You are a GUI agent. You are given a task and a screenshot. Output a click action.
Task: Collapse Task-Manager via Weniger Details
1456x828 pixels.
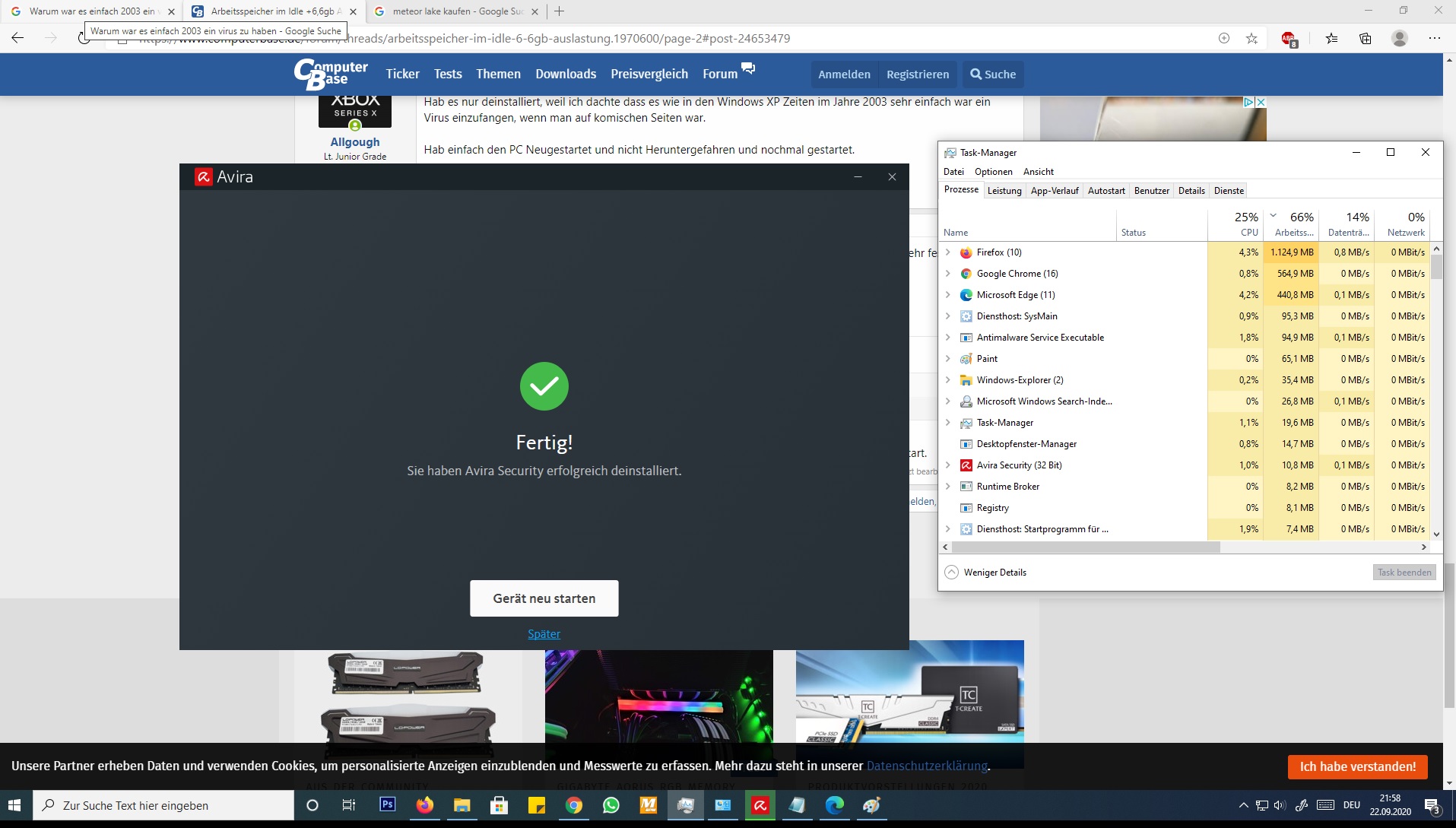pos(985,572)
